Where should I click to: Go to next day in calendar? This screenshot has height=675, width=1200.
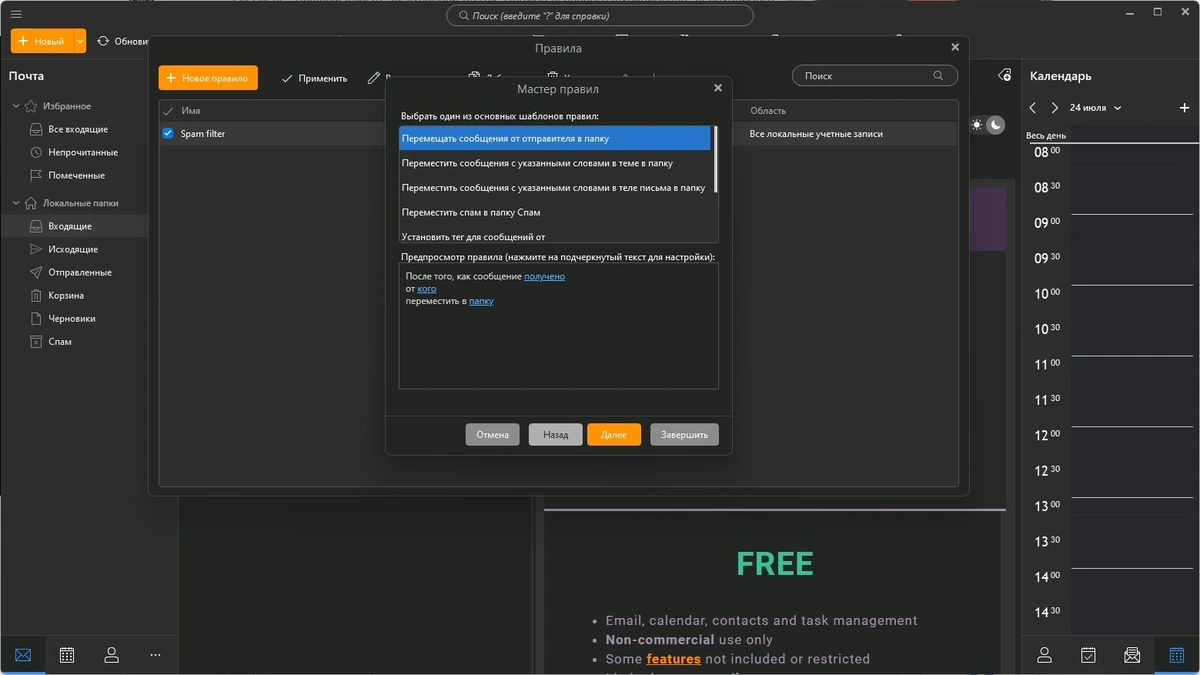click(1055, 108)
